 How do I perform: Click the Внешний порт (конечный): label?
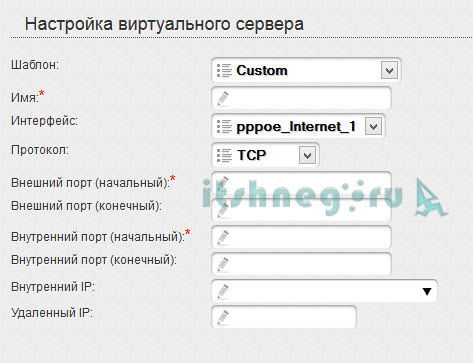tap(86, 206)
